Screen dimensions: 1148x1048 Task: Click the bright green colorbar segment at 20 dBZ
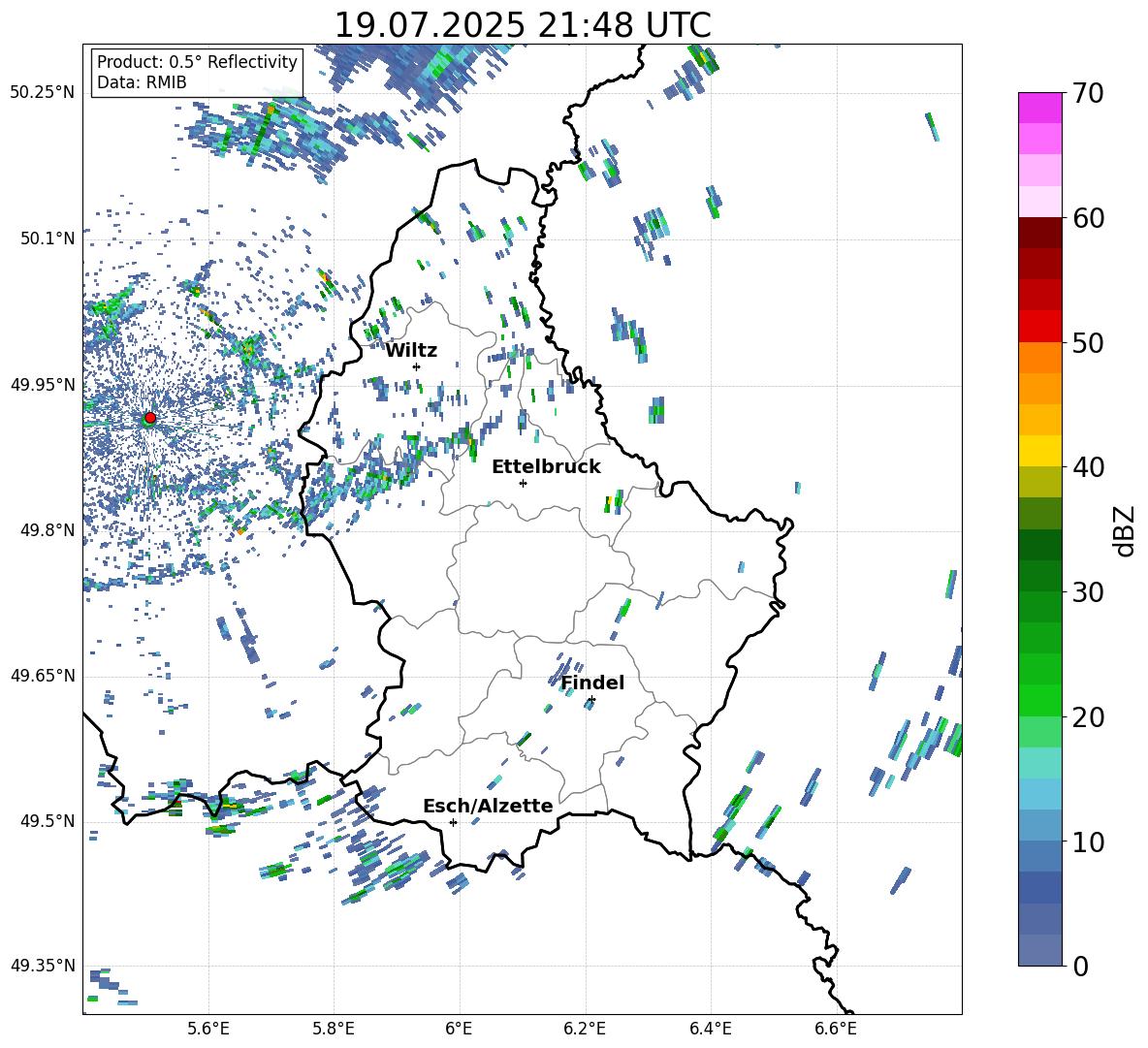coord(1039,700)
